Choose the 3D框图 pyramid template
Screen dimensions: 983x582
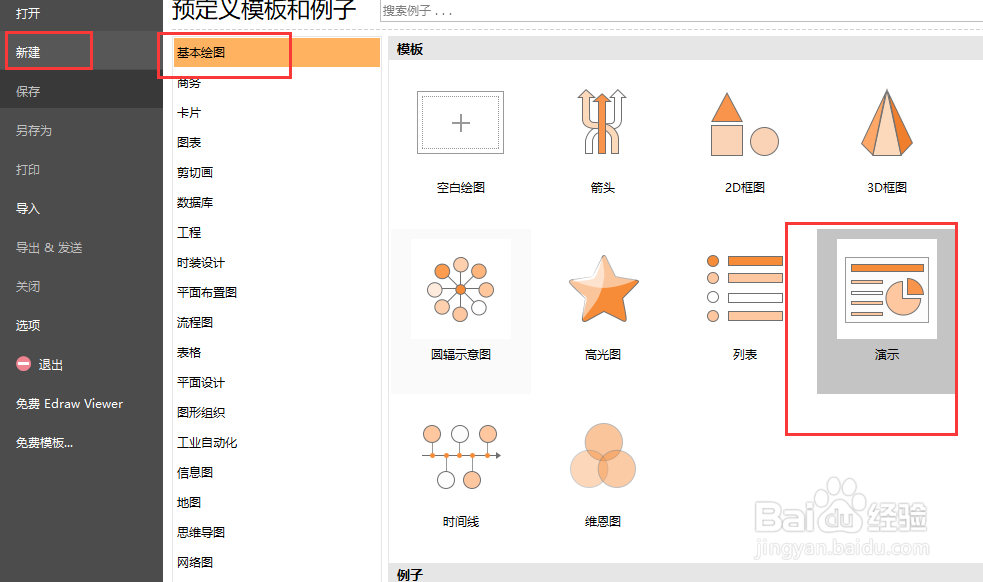click(x=886, y=142)
